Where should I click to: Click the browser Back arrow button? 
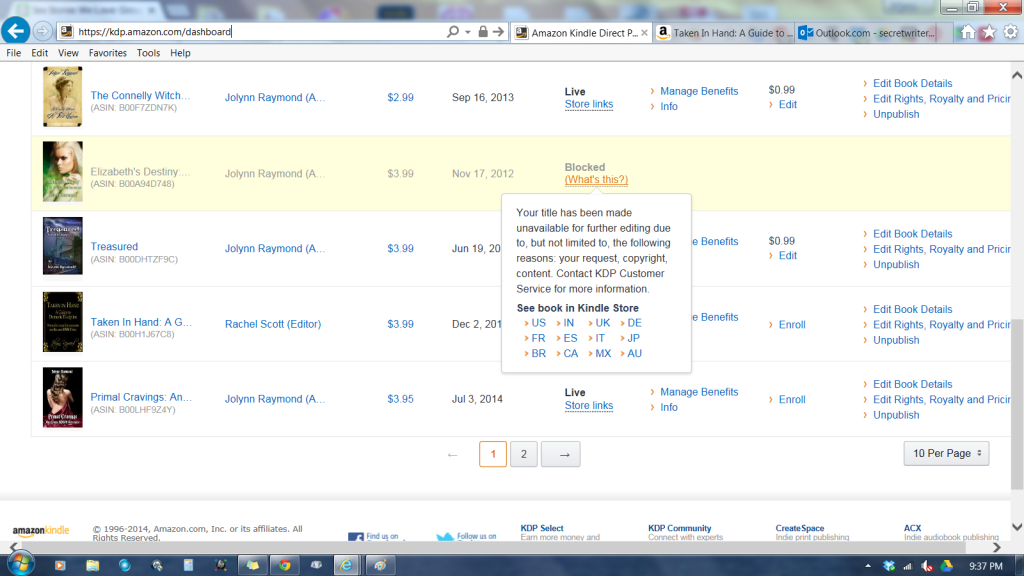(x=16, y=32)
